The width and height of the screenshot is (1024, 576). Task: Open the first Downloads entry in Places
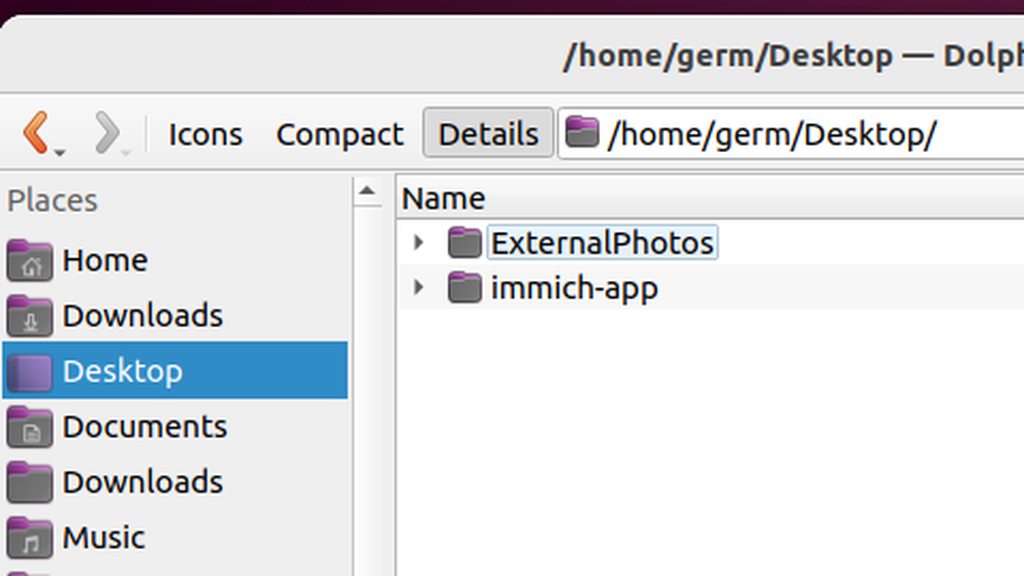[x=142, y=316]
